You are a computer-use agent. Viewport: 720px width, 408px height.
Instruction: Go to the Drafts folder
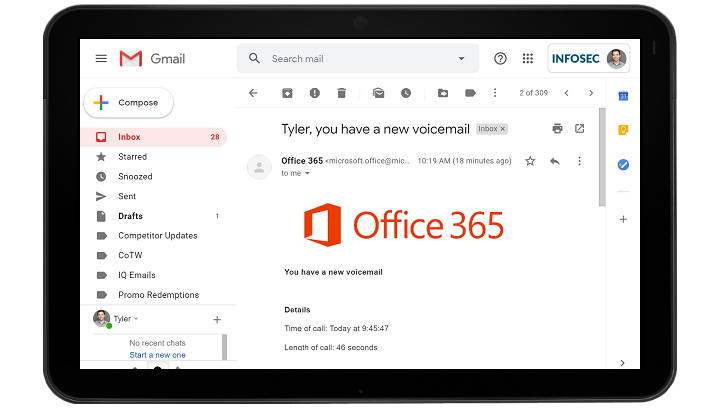pyautogui.click(x=130, y=216)
